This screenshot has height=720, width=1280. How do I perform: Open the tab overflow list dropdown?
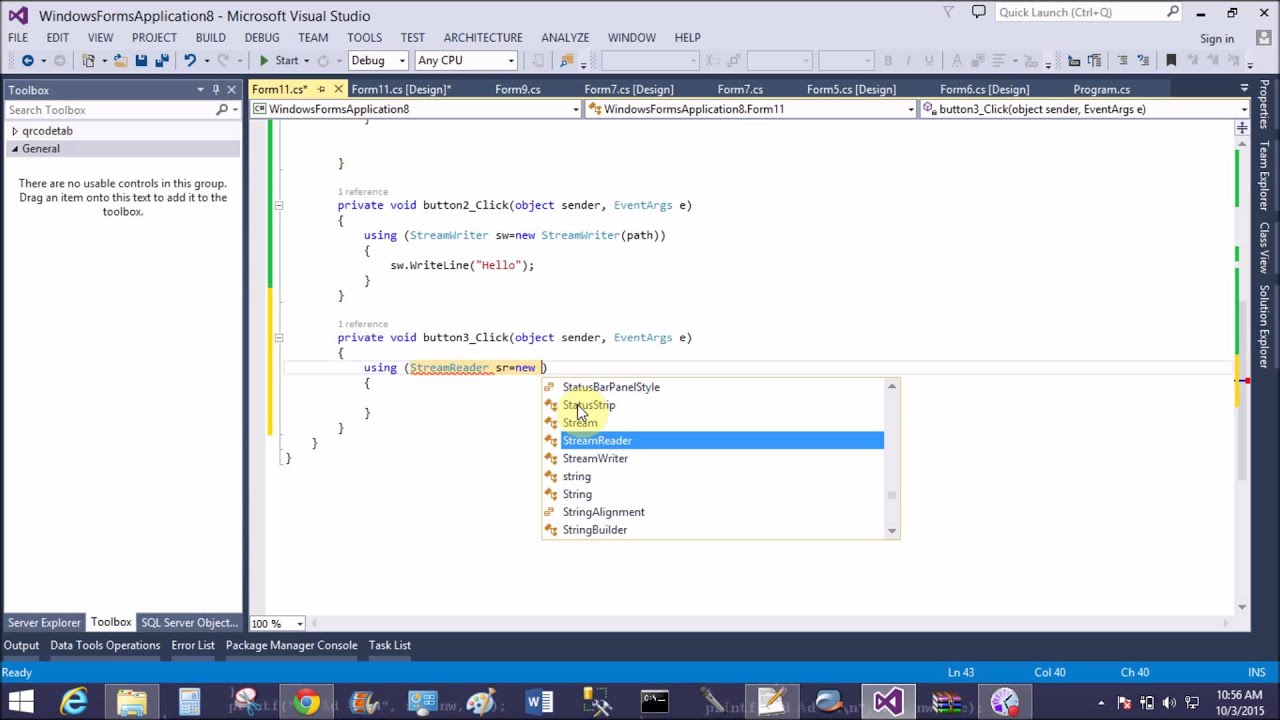point(1244,89)
